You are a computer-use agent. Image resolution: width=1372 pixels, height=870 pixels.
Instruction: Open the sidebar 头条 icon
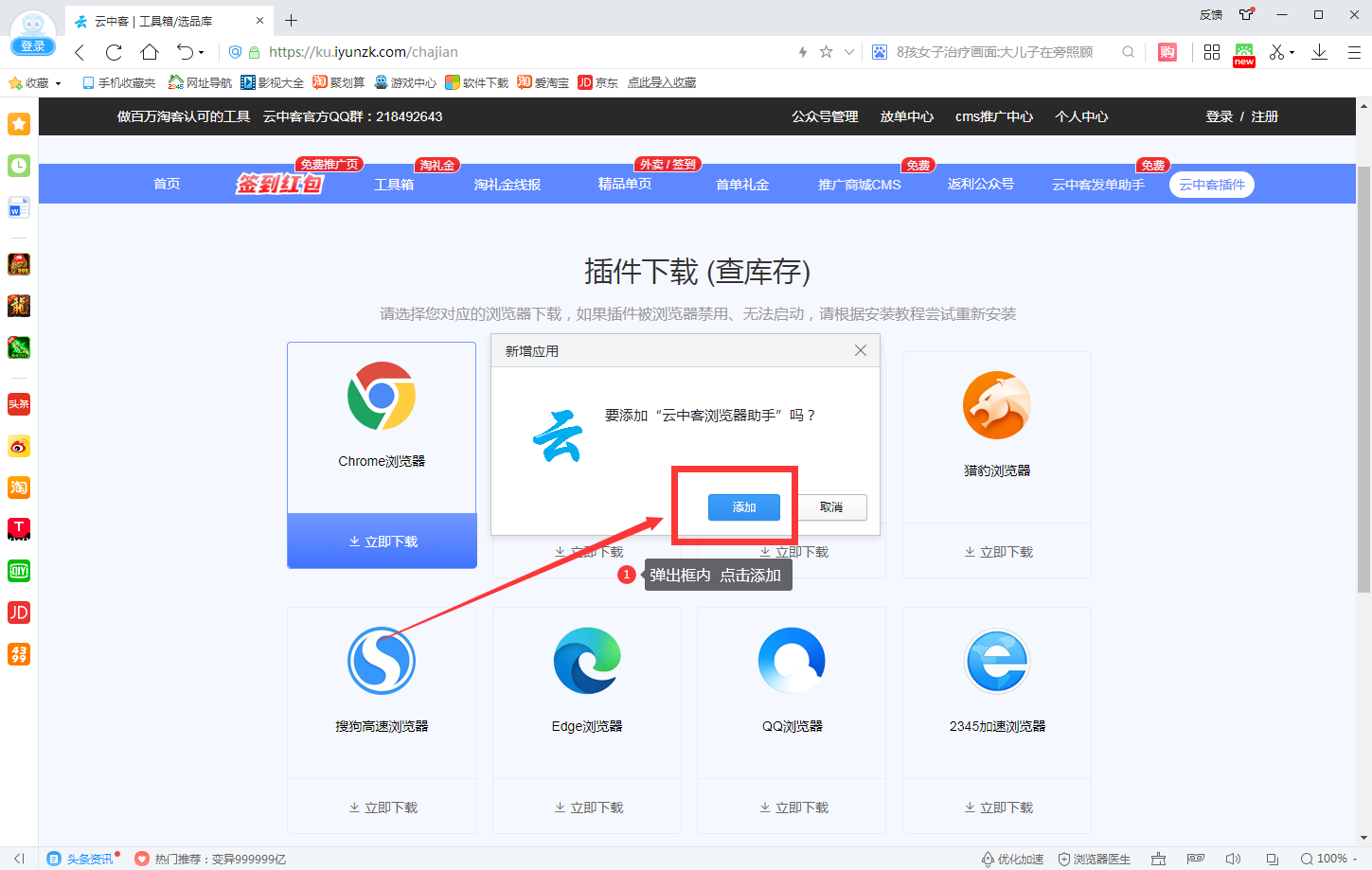pyautogui.click(x=19, y=404)
